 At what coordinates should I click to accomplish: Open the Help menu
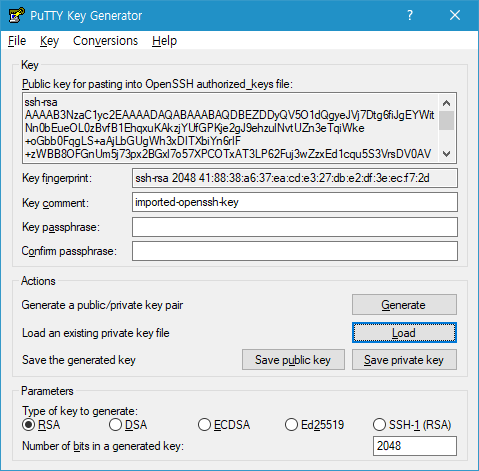(164, 41)
